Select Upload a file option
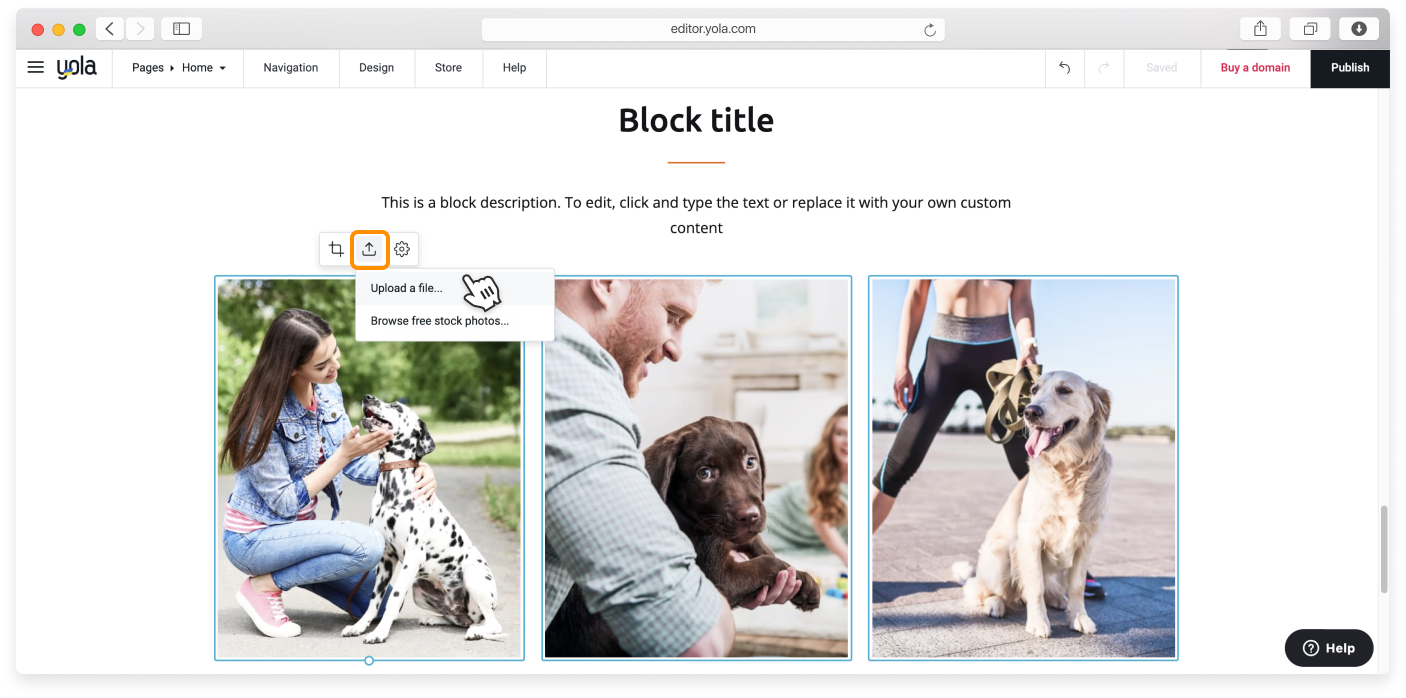Viewport: 1406px width, 698px height. pos(406,288)
